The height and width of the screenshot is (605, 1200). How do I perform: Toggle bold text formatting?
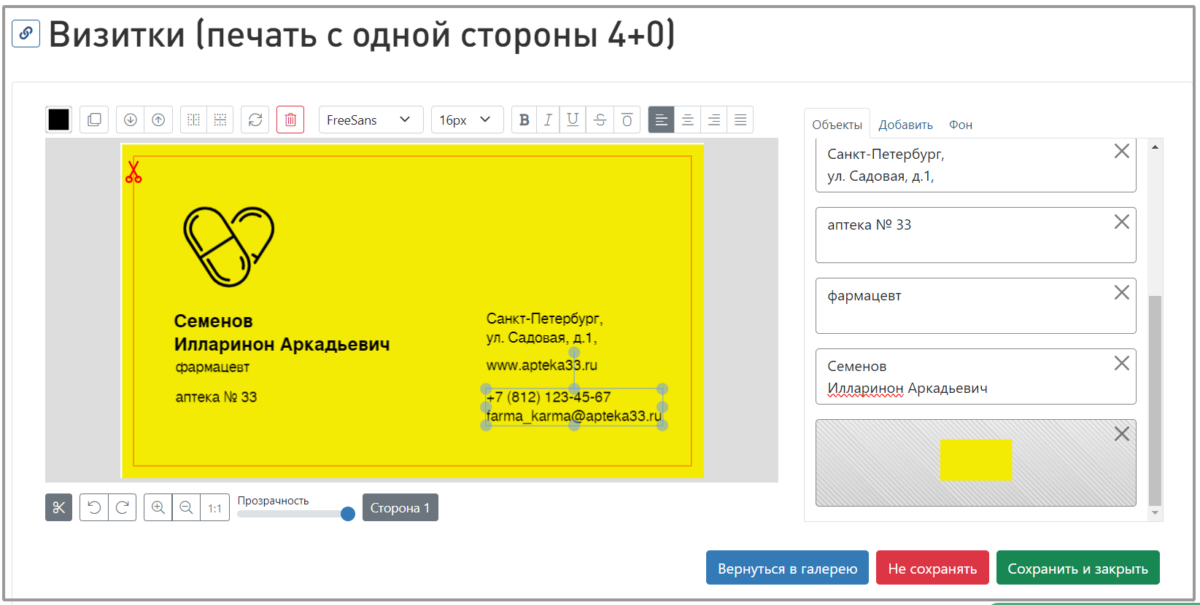tap(524, 120)
